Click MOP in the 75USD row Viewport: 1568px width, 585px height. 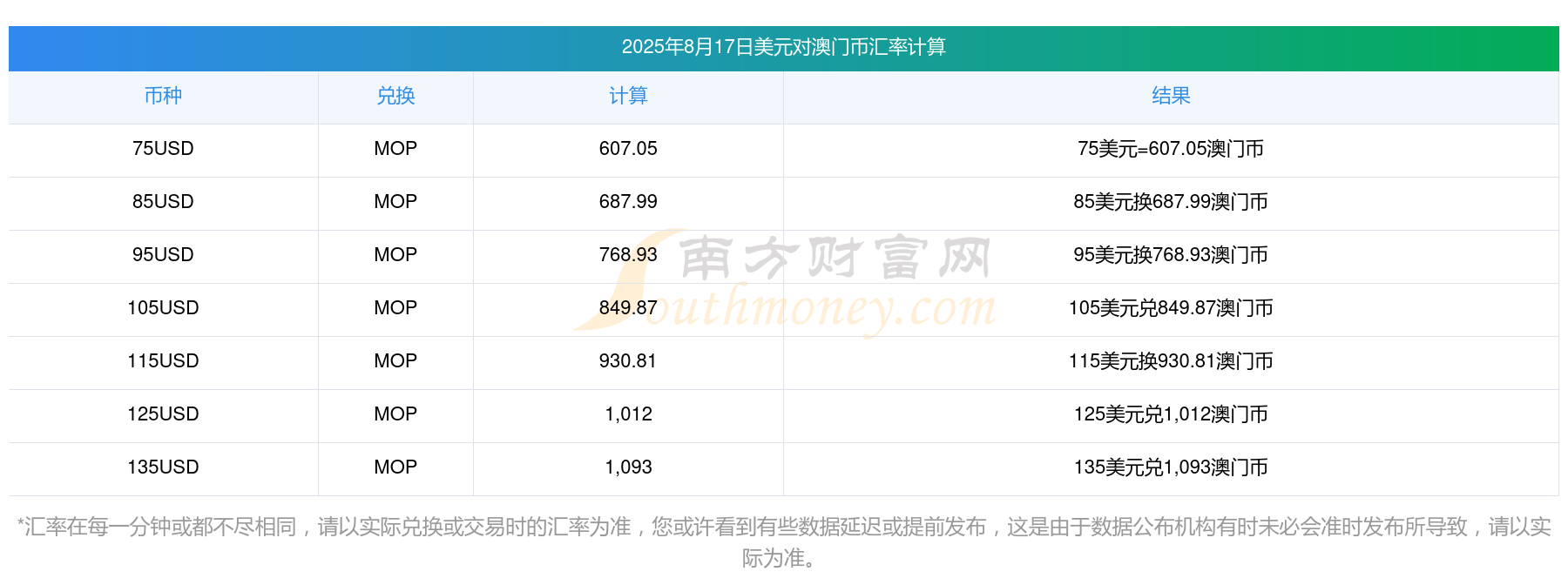[x=395, y=149]
